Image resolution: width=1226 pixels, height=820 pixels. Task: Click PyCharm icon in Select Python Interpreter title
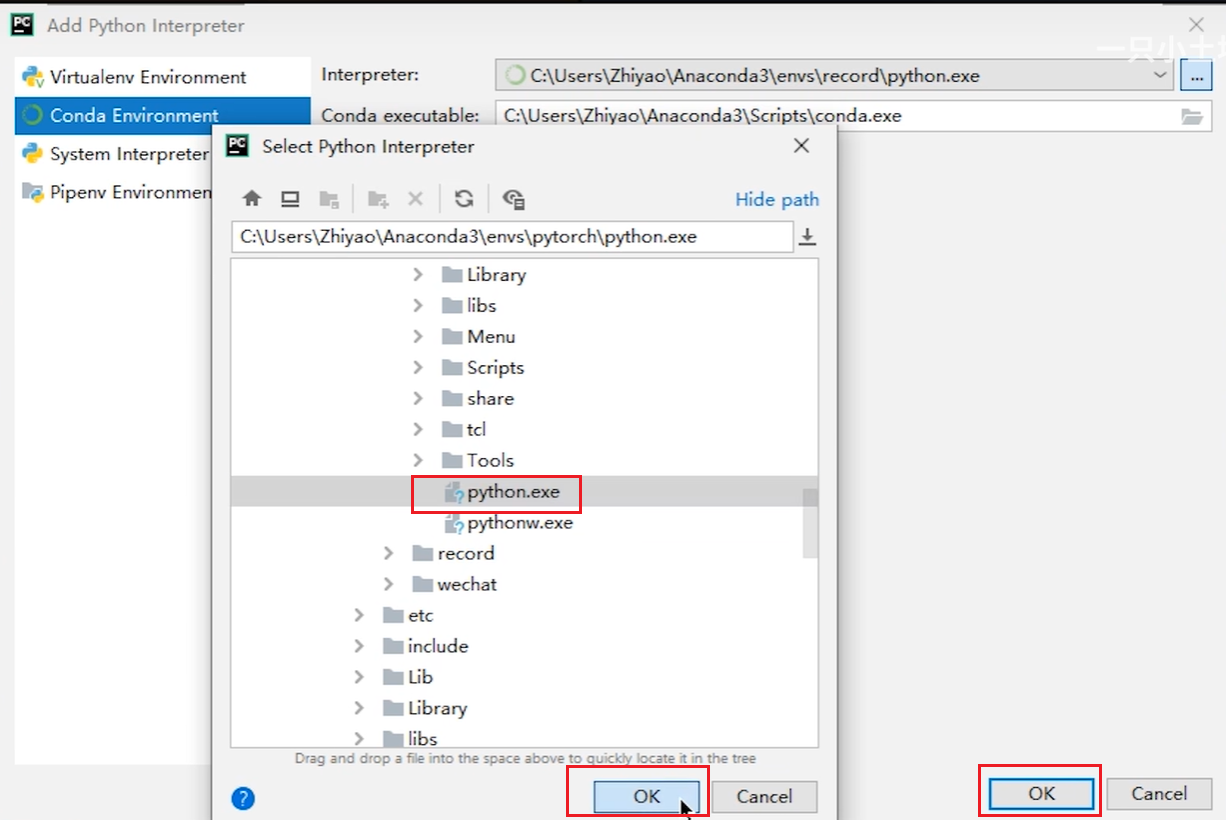(x=237, y=146)
